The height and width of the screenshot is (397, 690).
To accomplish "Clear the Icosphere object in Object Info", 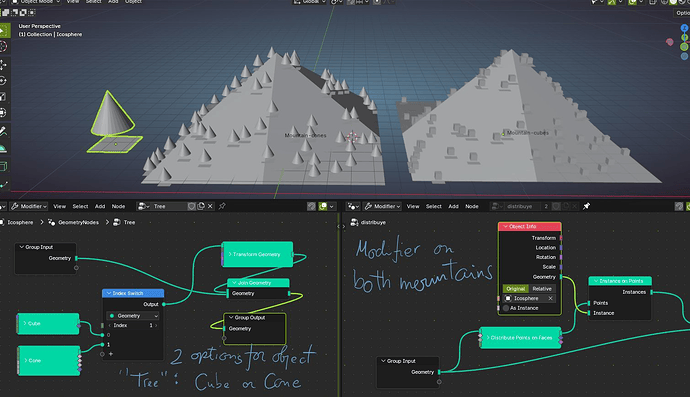I will pos(550,298).
